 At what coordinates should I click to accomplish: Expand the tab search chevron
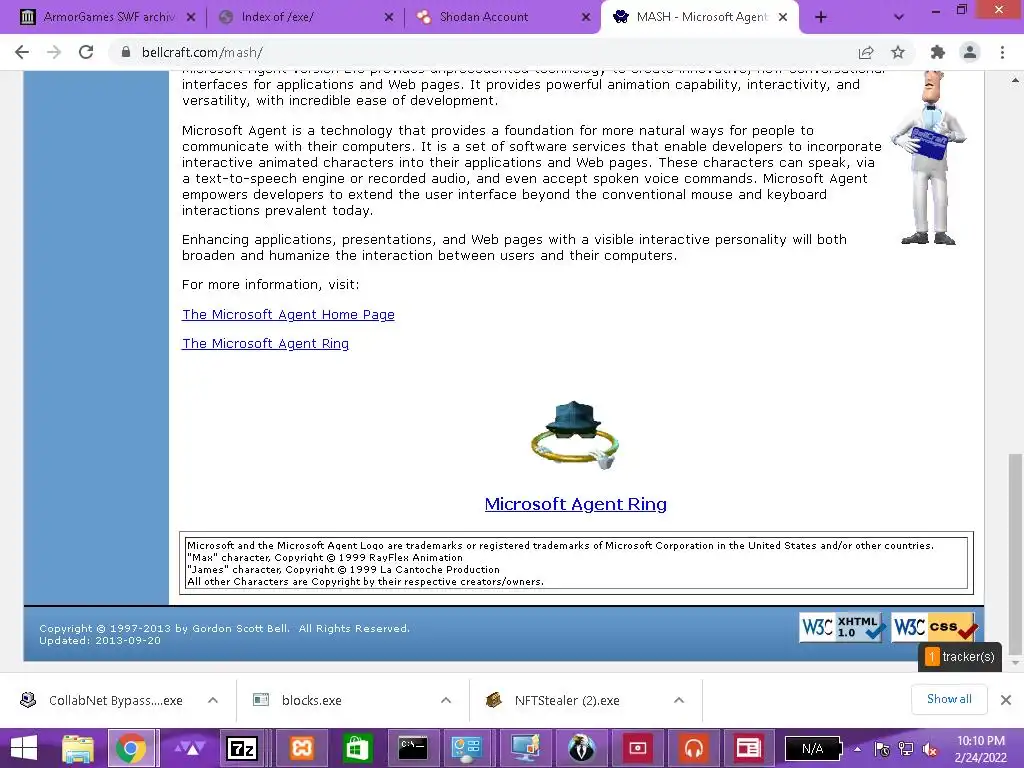899,17
